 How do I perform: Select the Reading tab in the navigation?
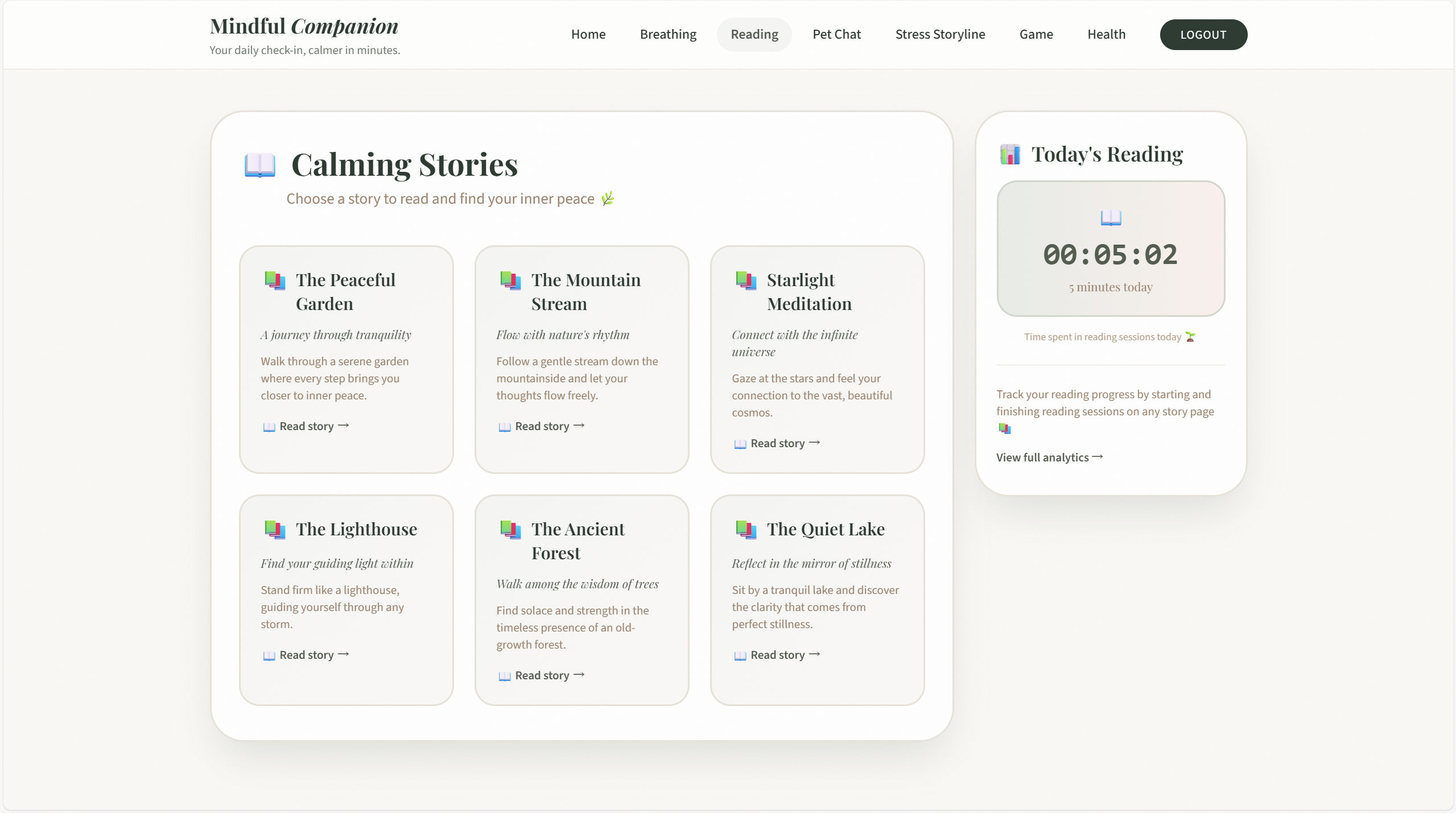[754, 34]
